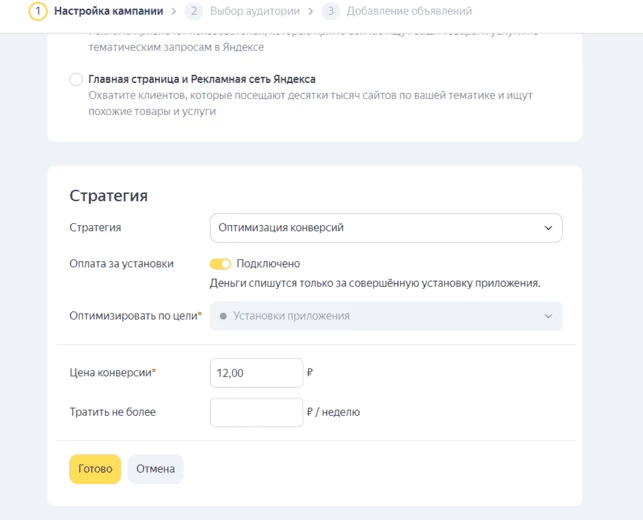Image resolution: width=643 pixels, height=520 pixels.
Task: Click chevron arrow after Выбор аудитории
Action: (311, 11)
